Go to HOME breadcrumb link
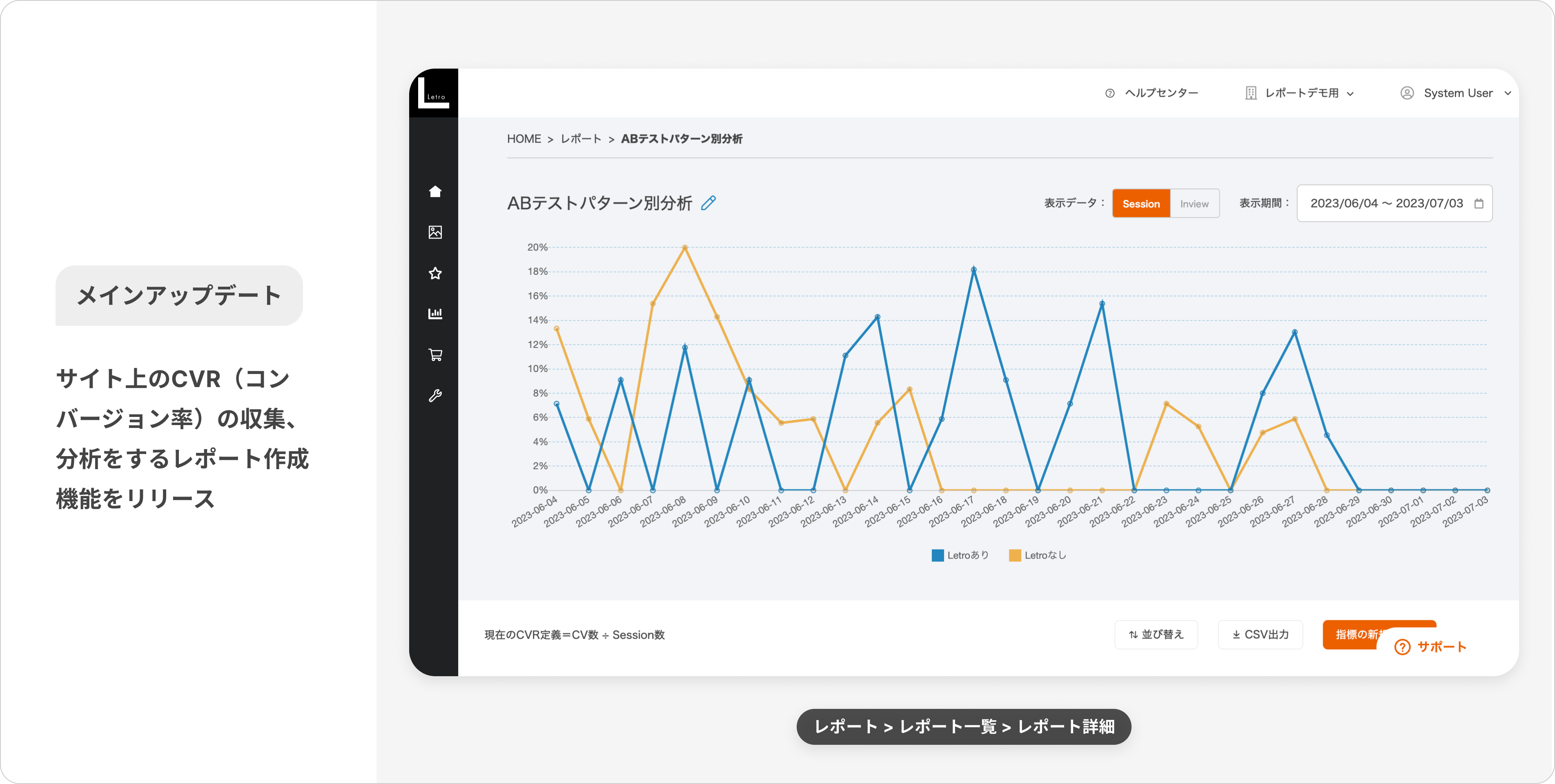 tap(524, 139)
